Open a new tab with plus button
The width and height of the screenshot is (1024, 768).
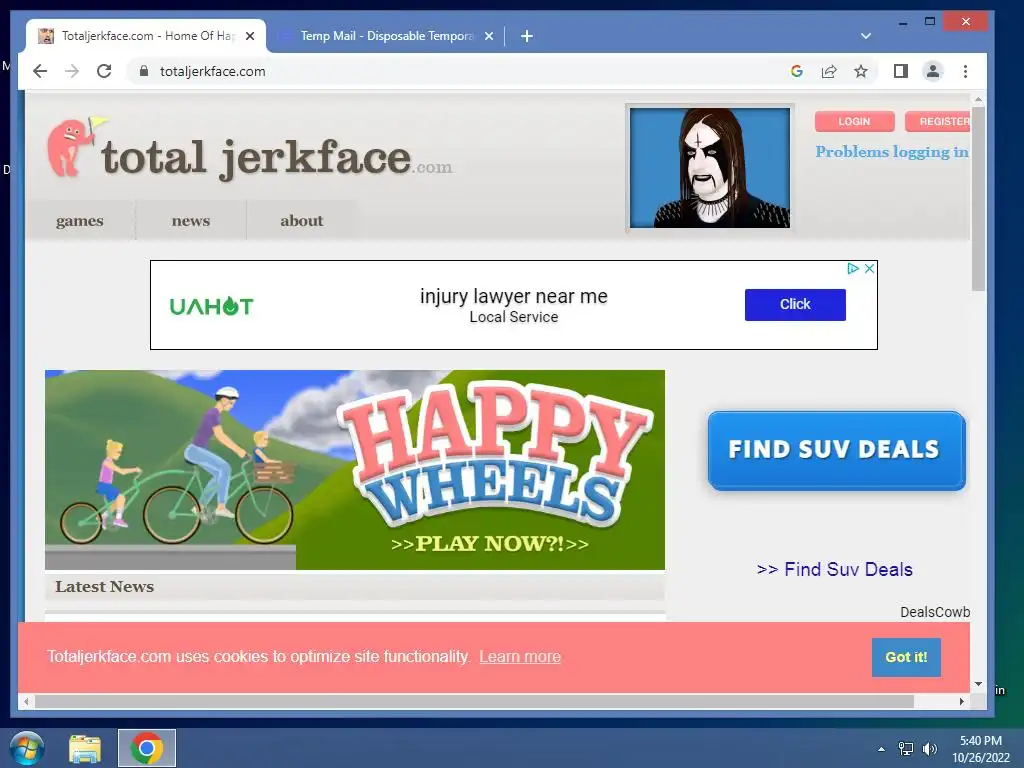tap(527, 36)
